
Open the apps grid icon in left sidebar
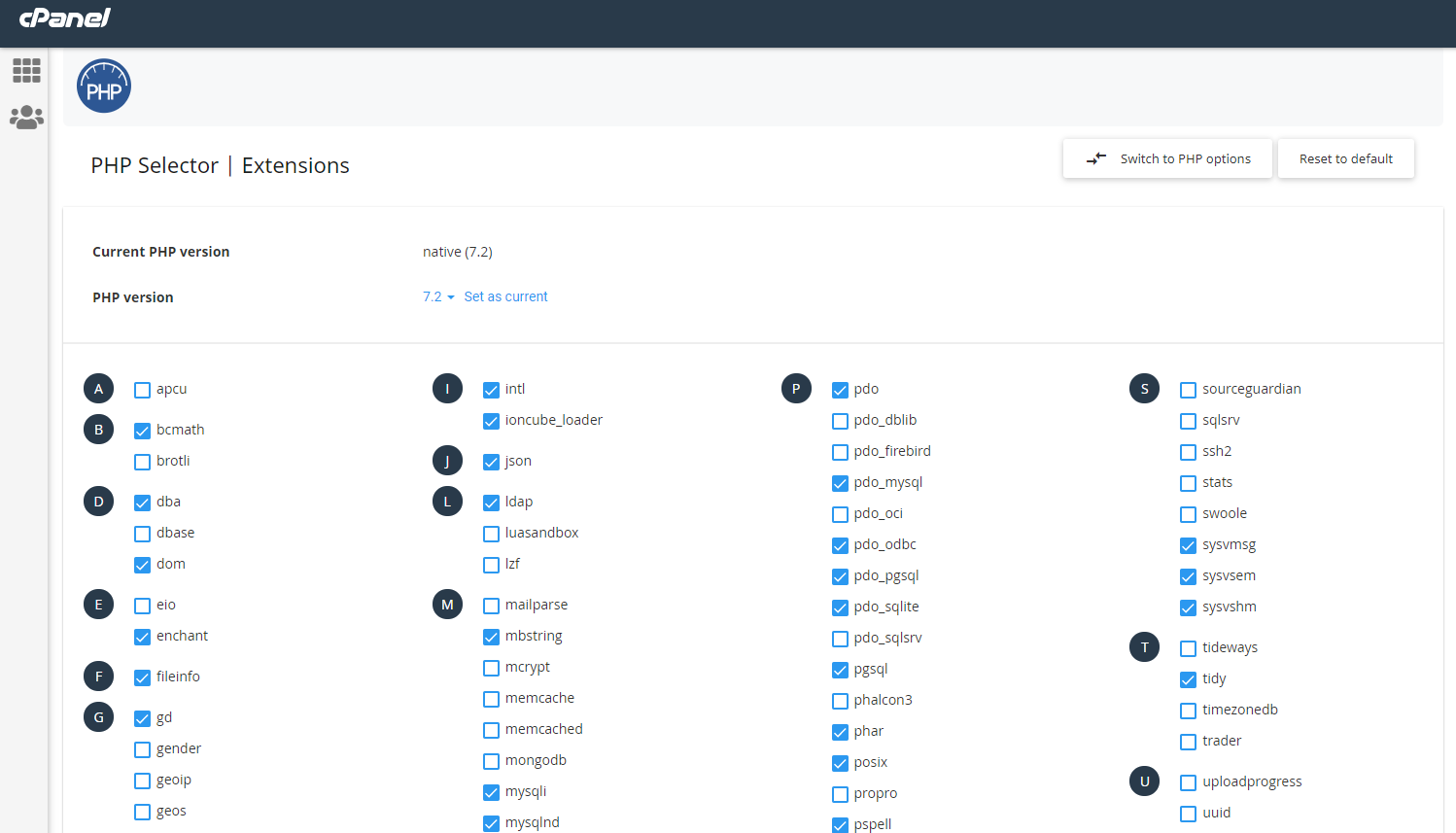click(26, 70)
